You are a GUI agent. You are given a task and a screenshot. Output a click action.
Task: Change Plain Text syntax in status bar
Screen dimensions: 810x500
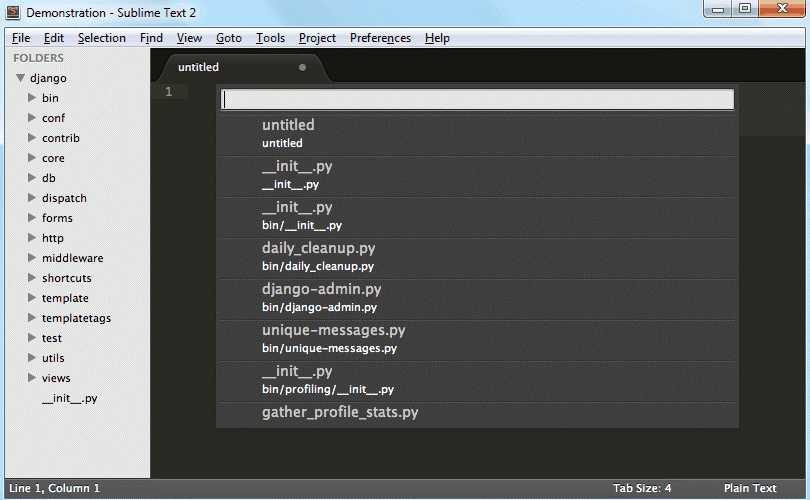(x=750, y=488)
